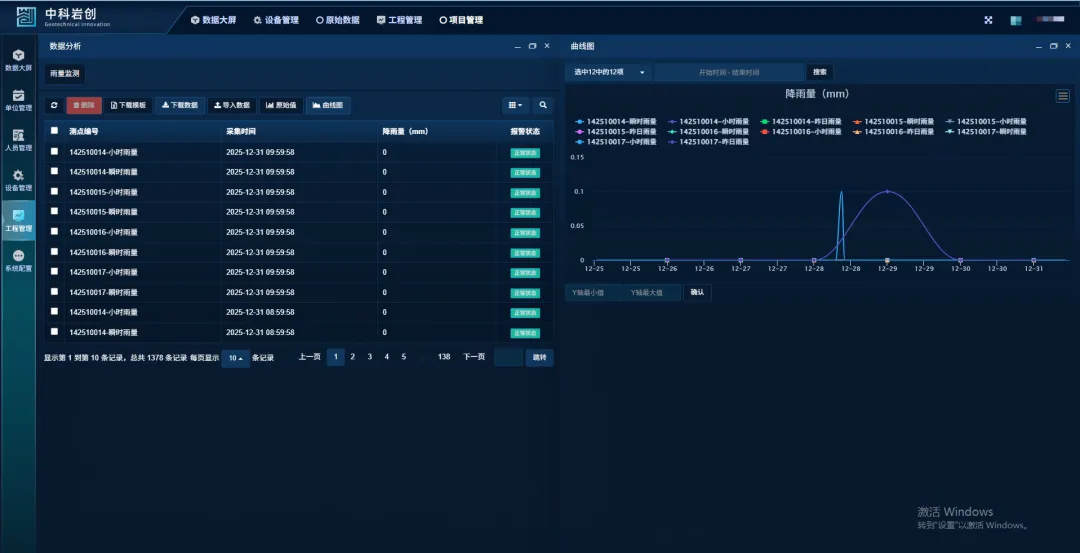Open 系统配置 in the left sidebar
1080x553 pixels.
click(x=18, y=261)
